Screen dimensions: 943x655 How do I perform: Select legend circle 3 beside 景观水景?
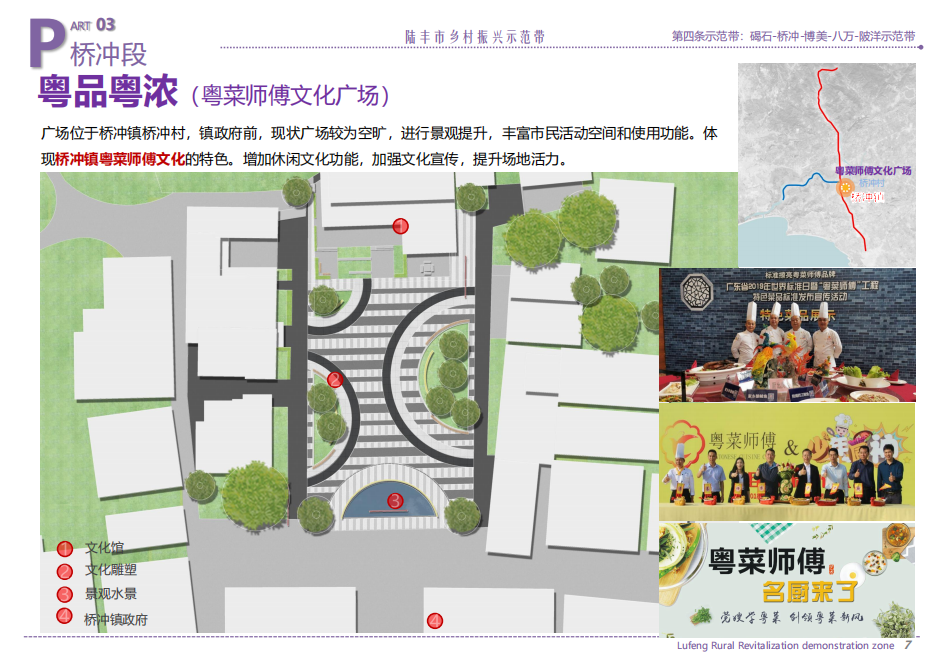pyautogui.click(x=65, y=594)
